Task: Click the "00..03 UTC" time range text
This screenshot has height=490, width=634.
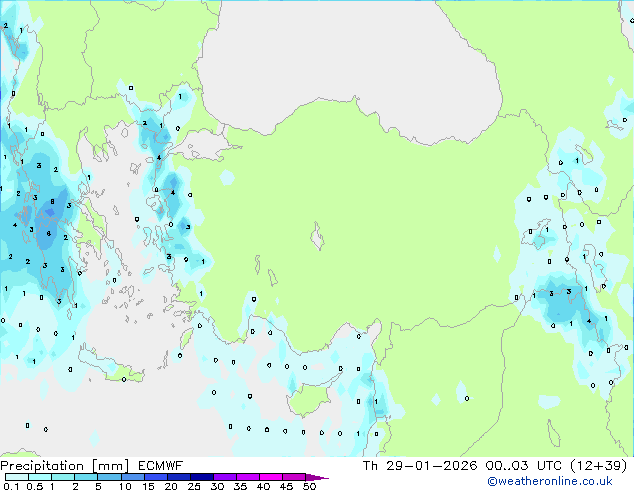Action: pos(524,466)
